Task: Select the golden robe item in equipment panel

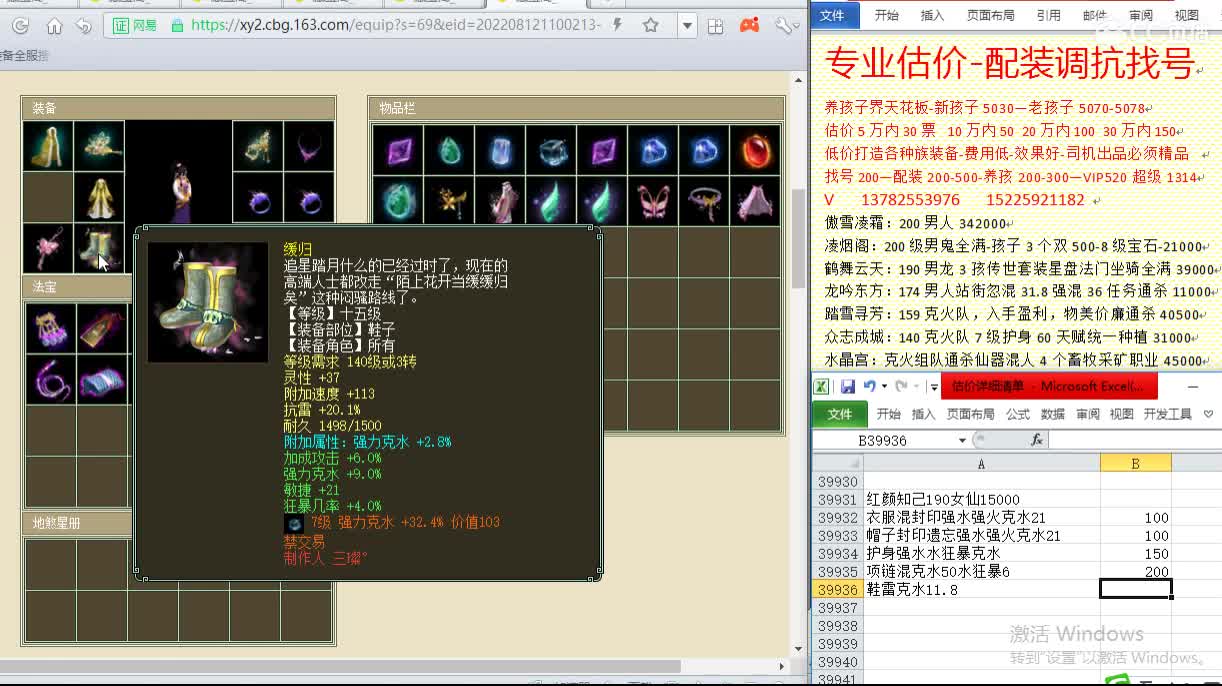Action: [47, 146]
